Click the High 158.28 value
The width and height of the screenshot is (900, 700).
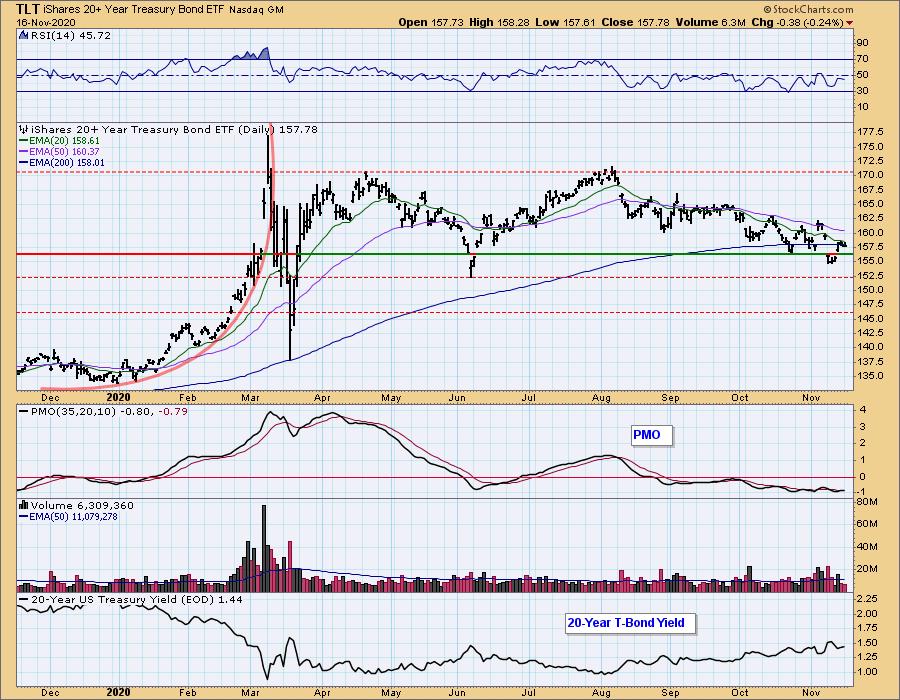tap(499, 22)
